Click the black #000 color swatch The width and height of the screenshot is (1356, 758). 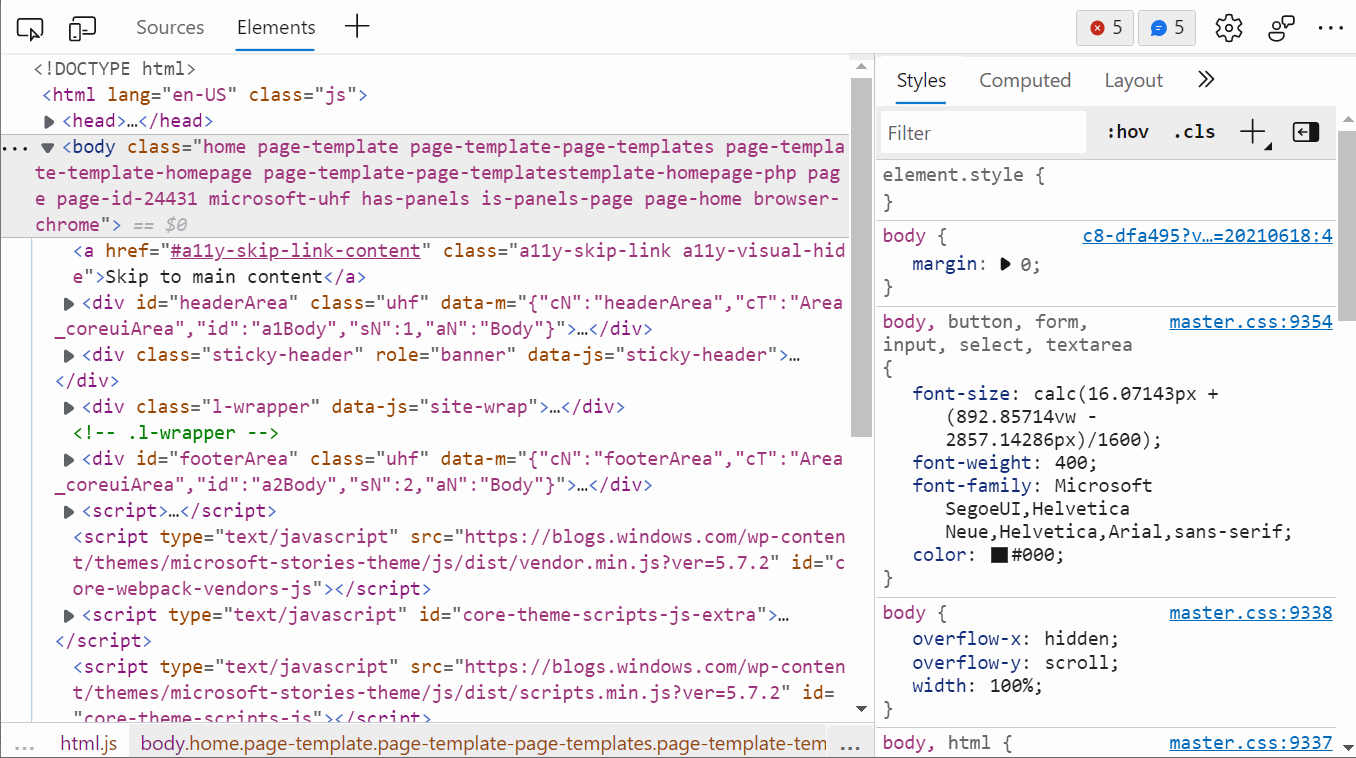[x=999, y=555]
